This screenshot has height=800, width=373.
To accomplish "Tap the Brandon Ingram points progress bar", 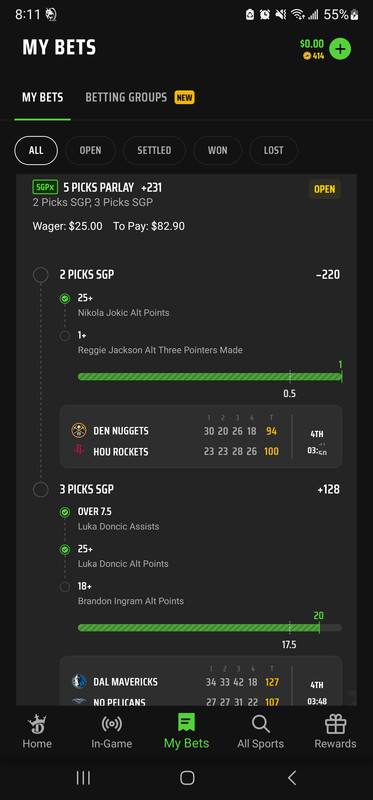I will click(x=210, y=628).
